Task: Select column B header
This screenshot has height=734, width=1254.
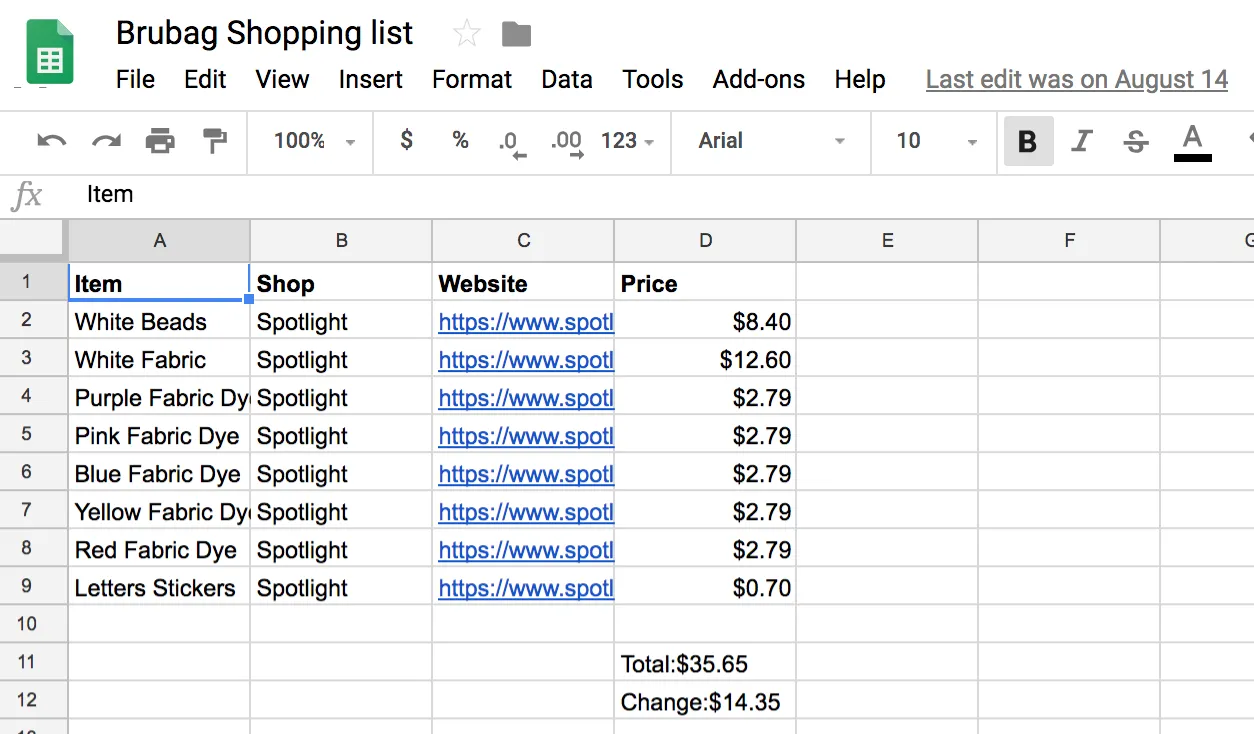Action: tap(341, 240)
